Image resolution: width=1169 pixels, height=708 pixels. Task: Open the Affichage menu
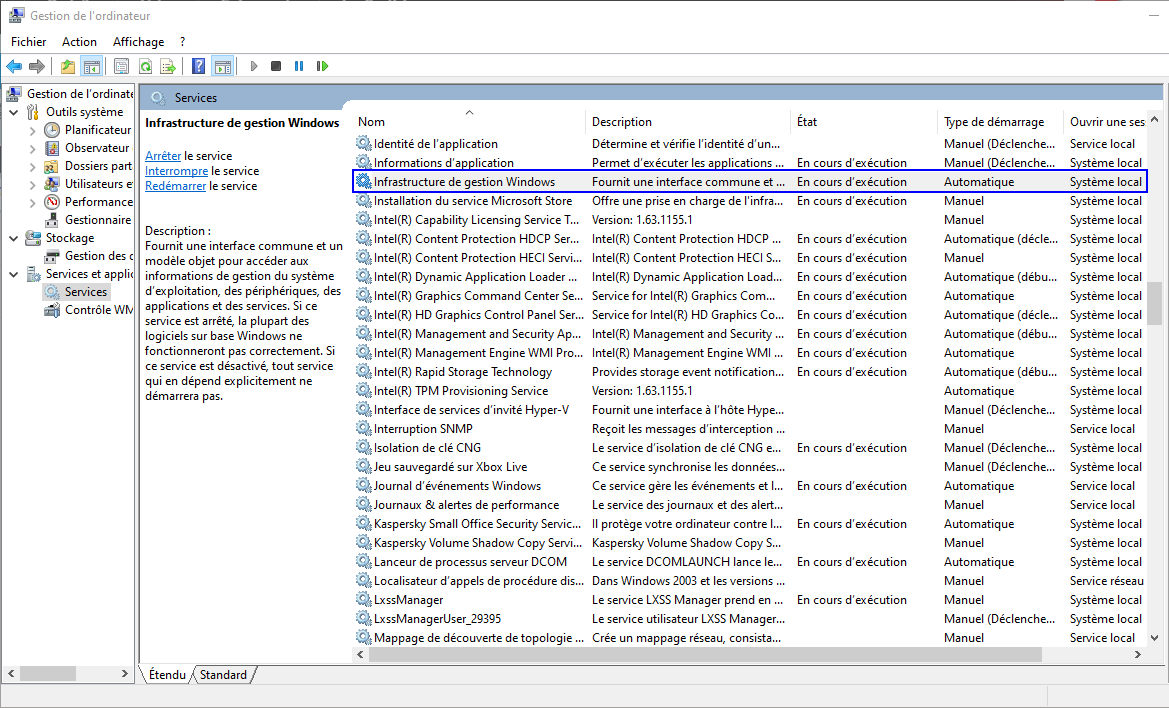coord(138,42)
